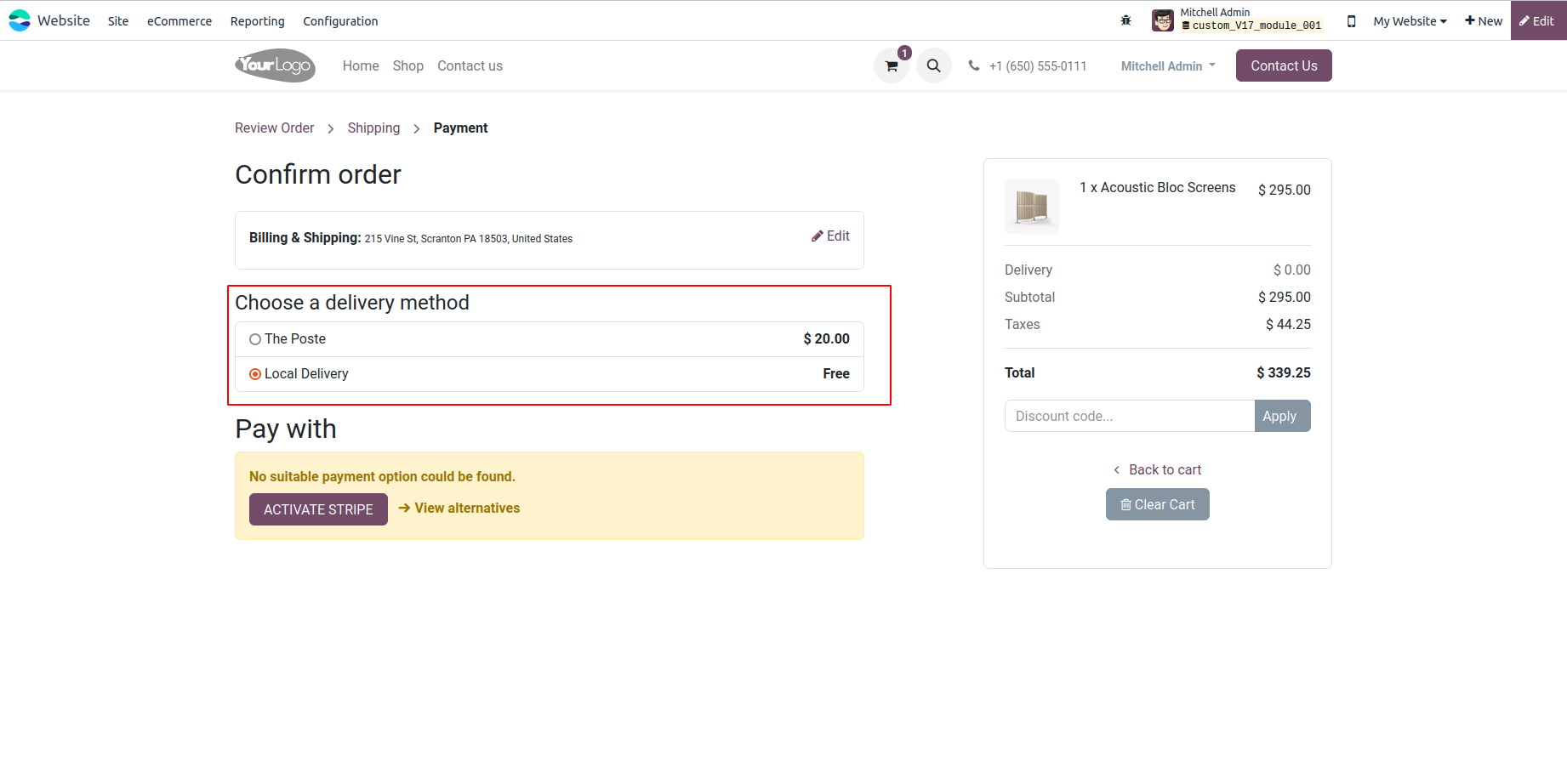Click the mobile preview phone icon
The height and width of the screenshot is (784, 1567).
[1351, 21]
